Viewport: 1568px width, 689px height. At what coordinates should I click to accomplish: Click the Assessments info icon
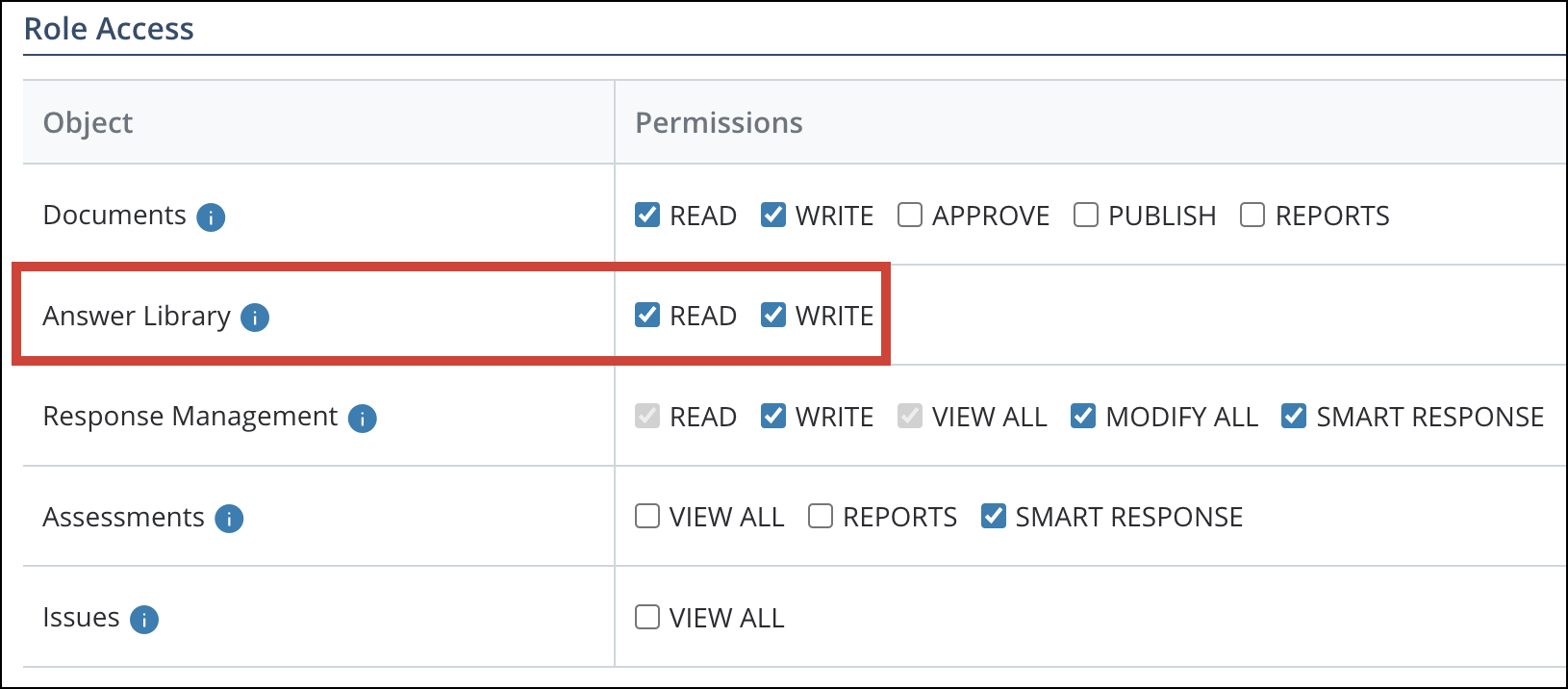tap(229, 519)
